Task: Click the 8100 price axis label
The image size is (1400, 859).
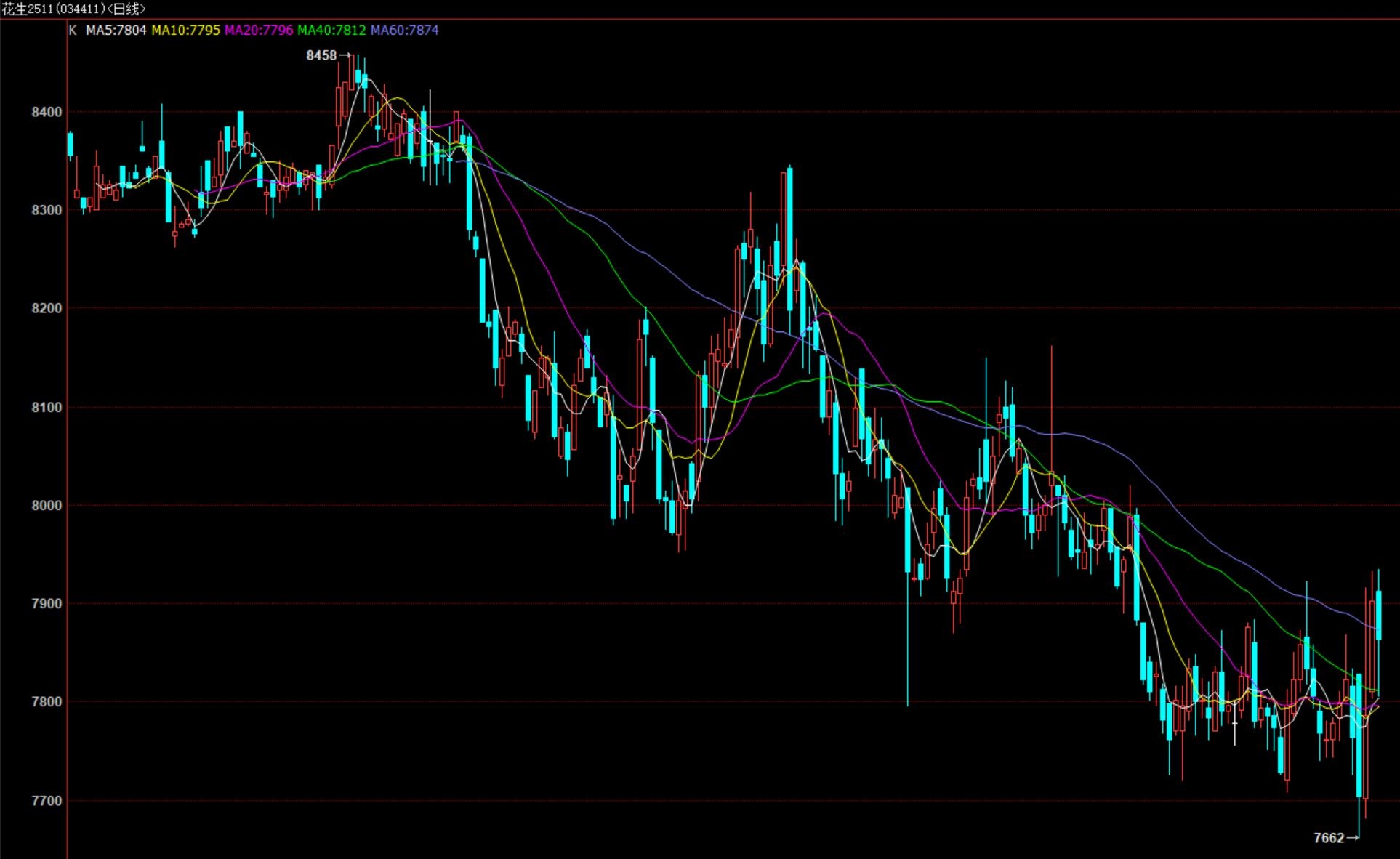Action: pos(47,408)
